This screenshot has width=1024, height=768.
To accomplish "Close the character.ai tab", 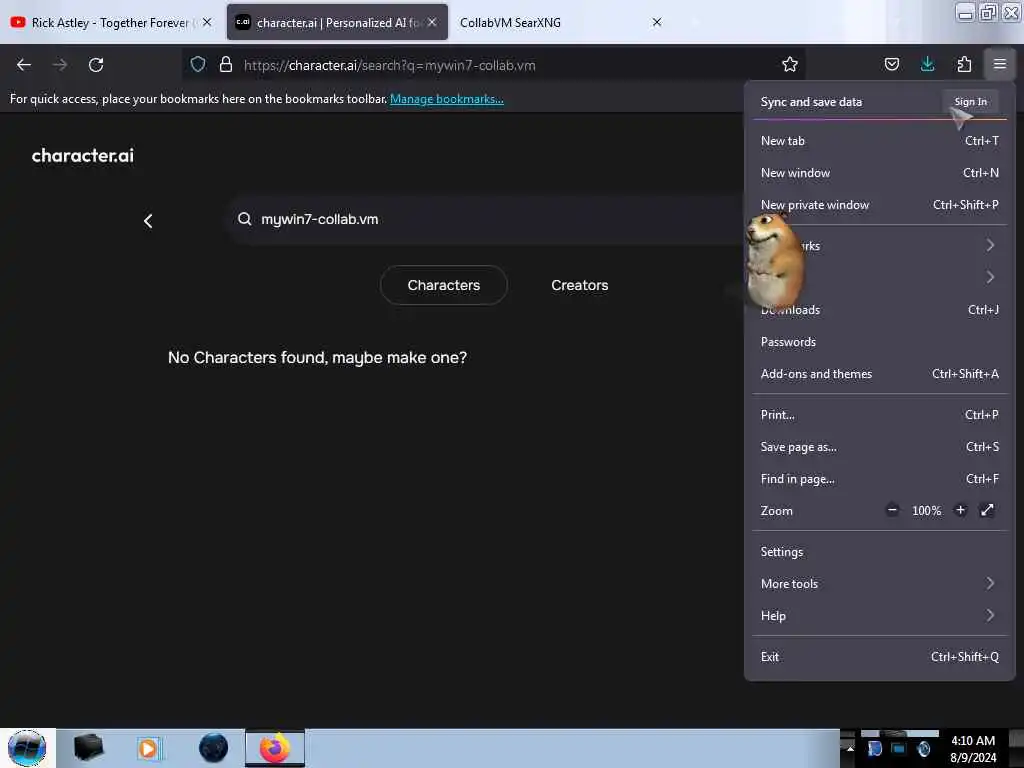I will coord(432,22).
